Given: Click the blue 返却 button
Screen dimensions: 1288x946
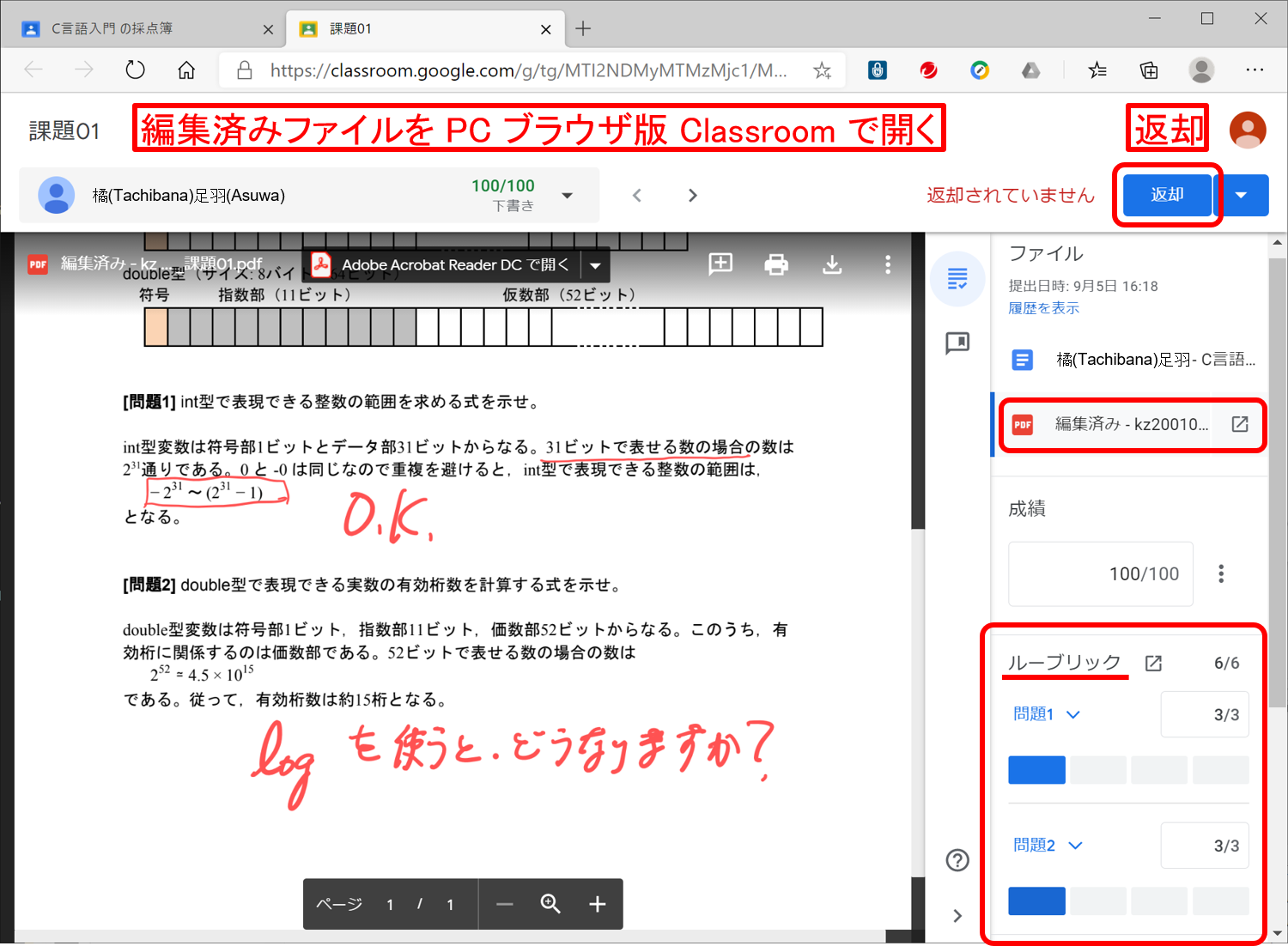Looking at the screenshot, I should (x=1167, y=195).
